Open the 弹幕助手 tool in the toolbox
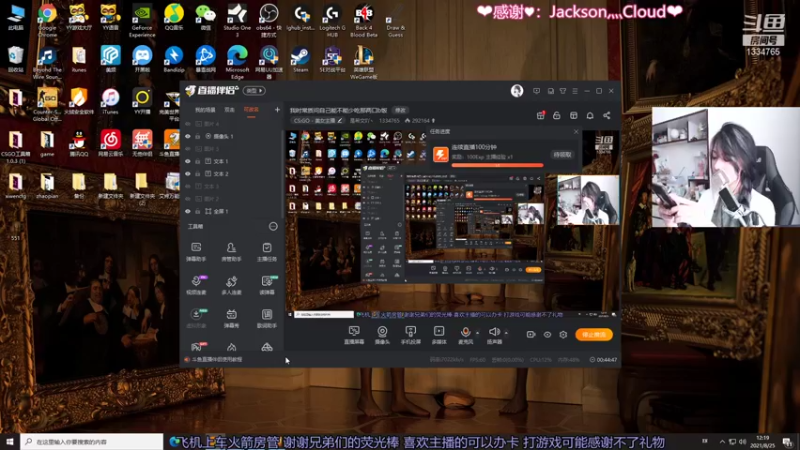This screenshot has width=800, height=450. 196,252
